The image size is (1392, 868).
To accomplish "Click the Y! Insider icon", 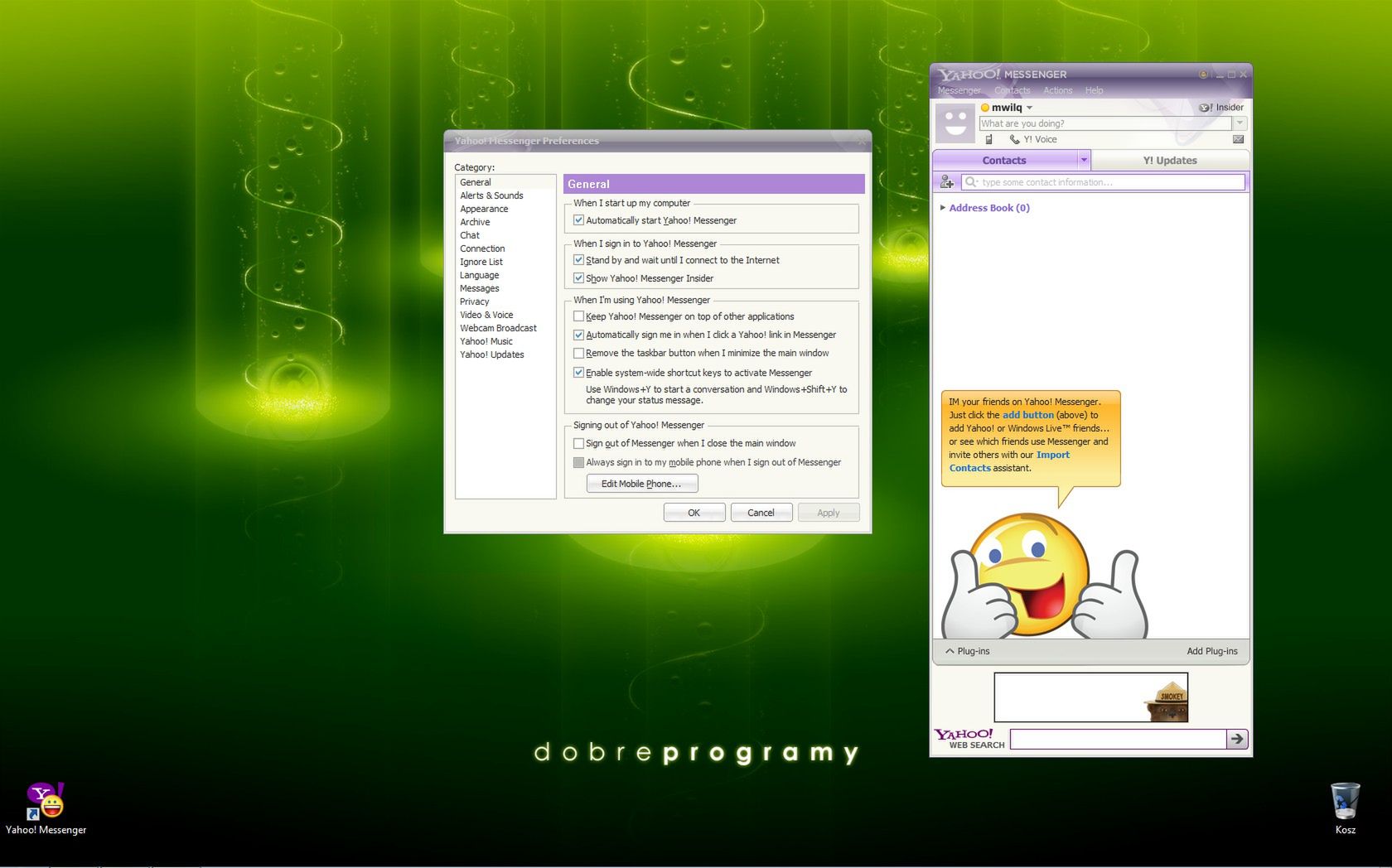I will point(1206,108).
